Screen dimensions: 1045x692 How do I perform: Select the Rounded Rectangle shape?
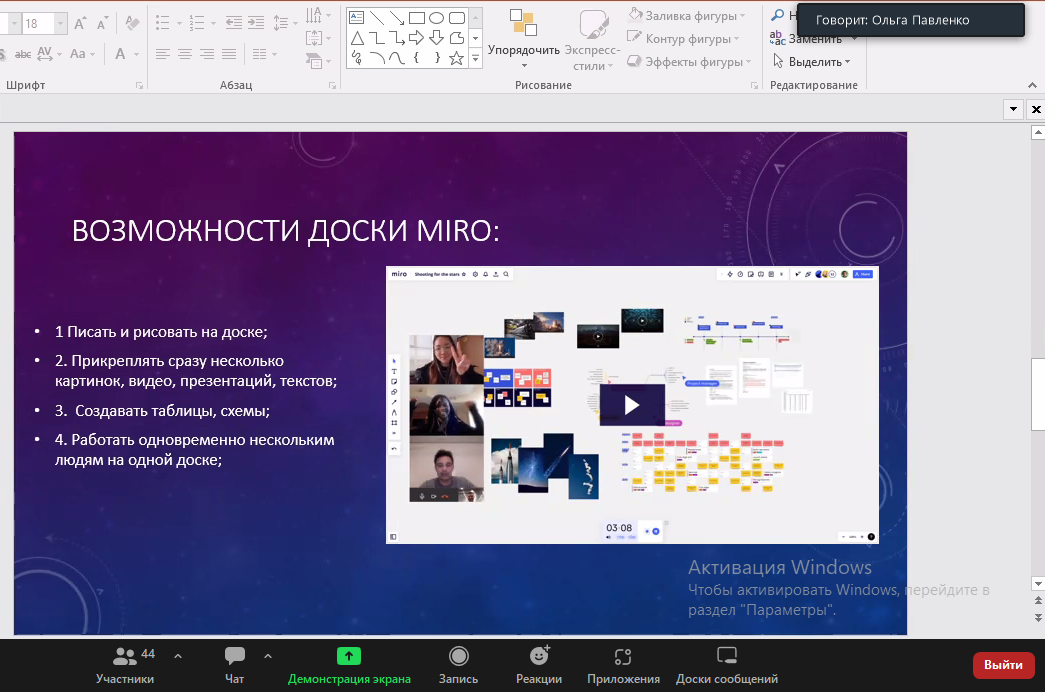click(x=457, y=18)
